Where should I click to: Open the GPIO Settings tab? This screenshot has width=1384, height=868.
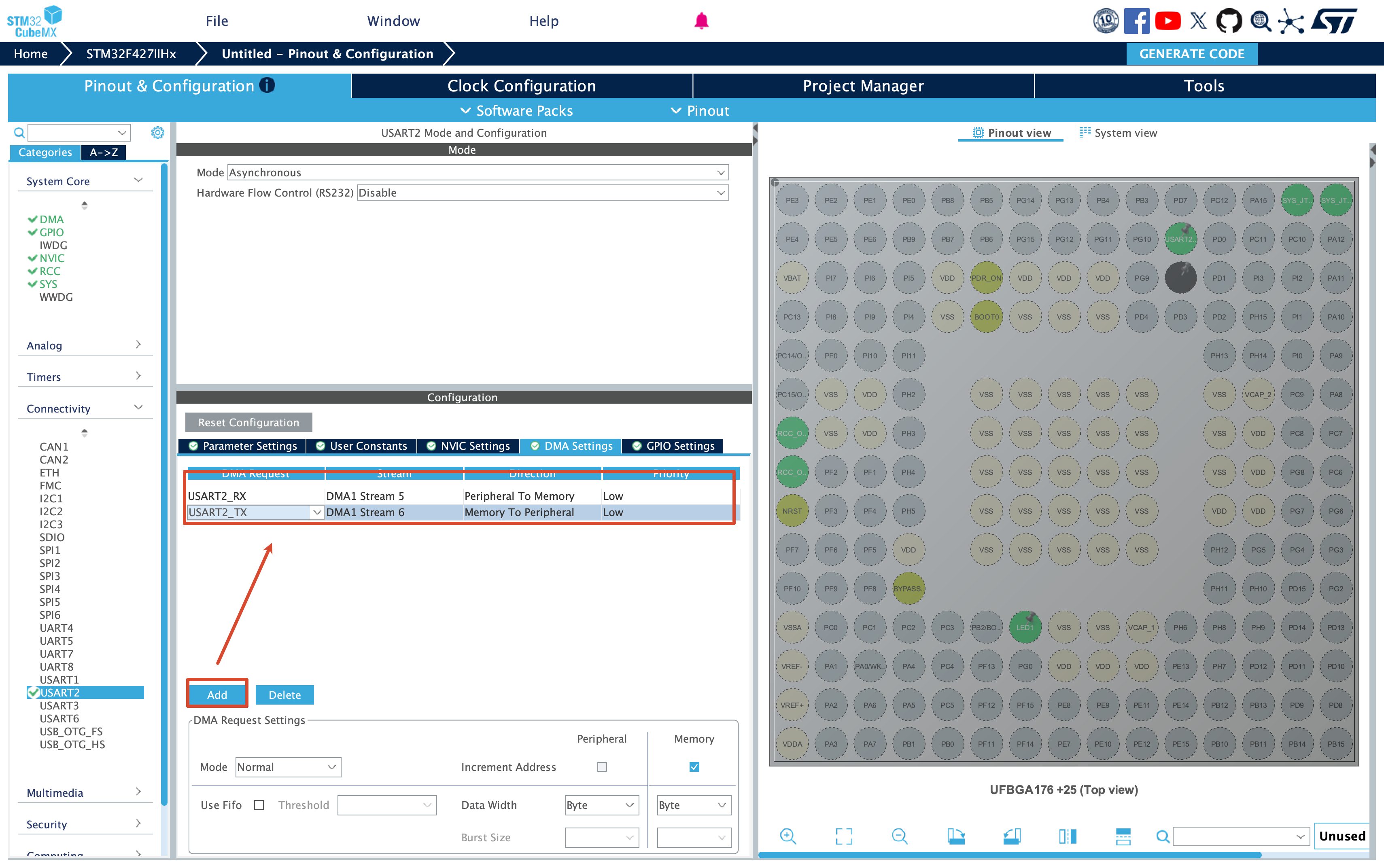[673, 445]
